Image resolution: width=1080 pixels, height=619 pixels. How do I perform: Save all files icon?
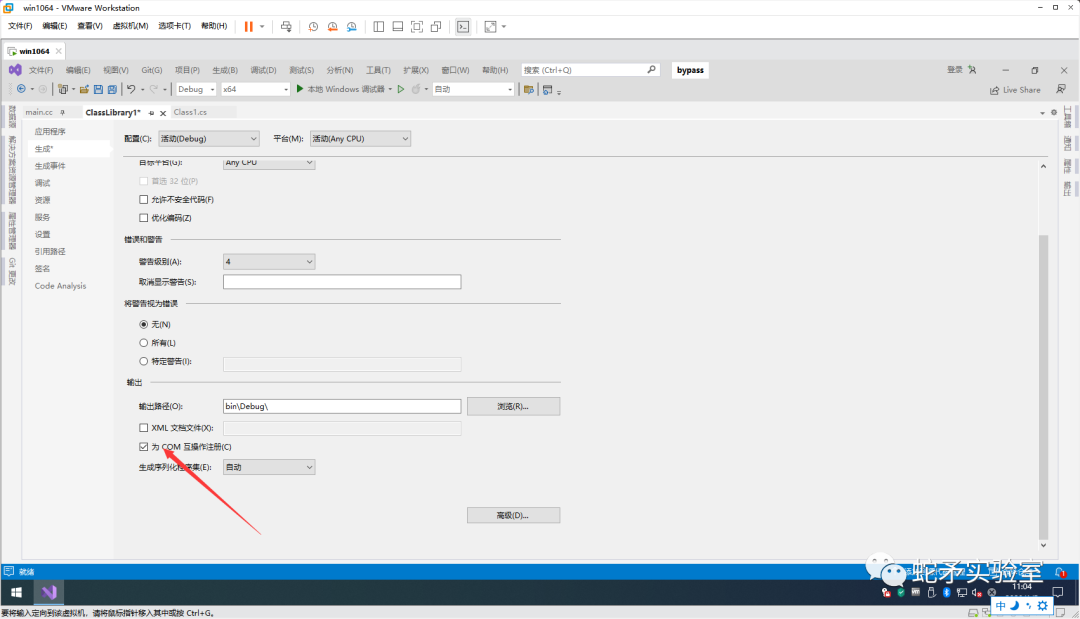point(112,89)
